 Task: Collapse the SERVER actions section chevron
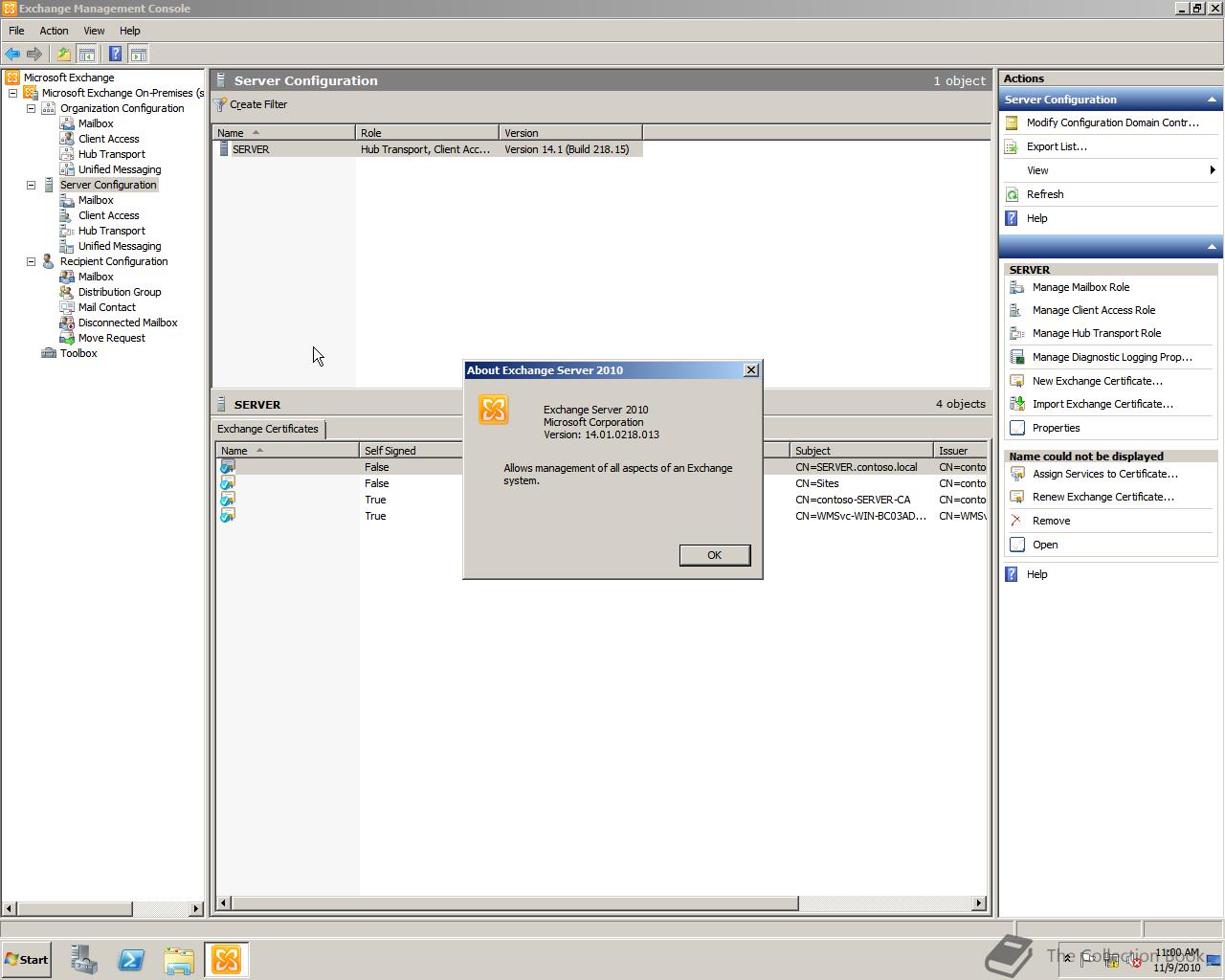1212,247
